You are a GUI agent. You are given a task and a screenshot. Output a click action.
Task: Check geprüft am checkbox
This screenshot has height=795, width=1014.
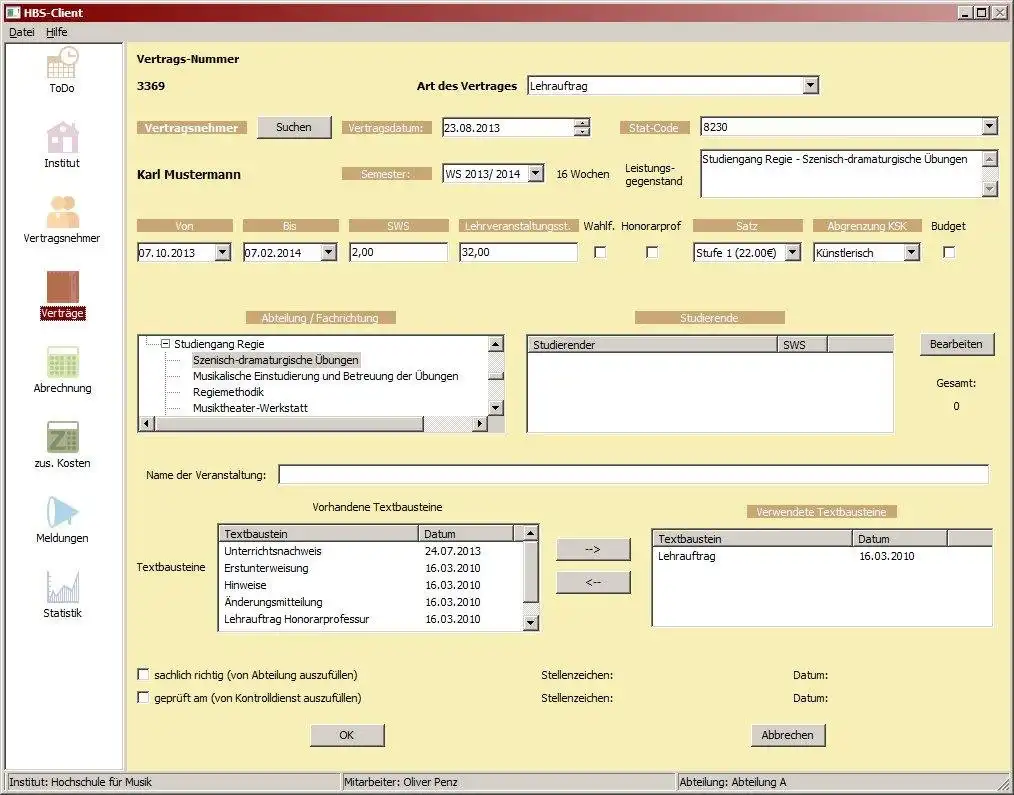coord(143,698)
